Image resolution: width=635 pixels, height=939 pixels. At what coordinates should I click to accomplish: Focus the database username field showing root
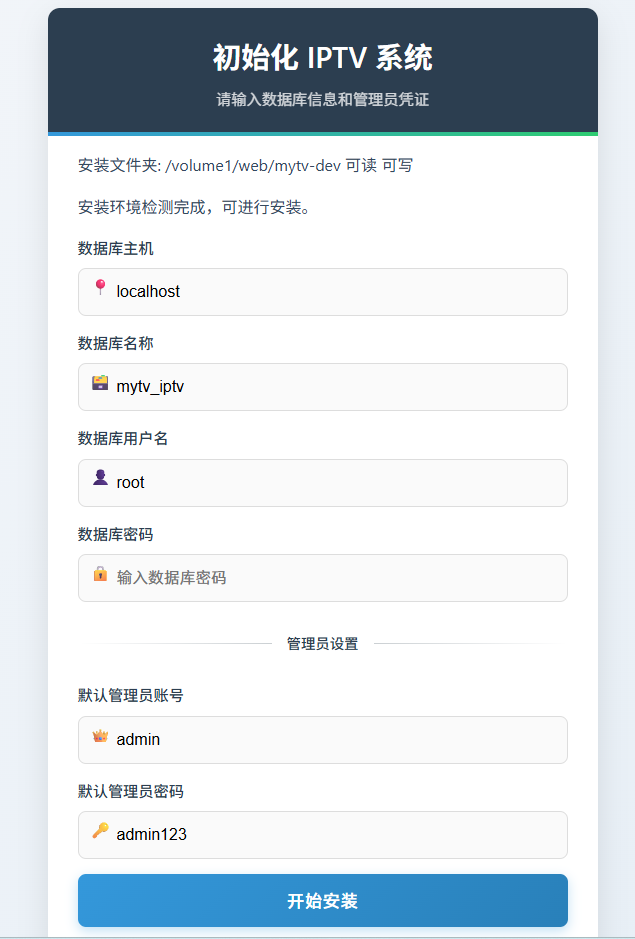point(323,483)
